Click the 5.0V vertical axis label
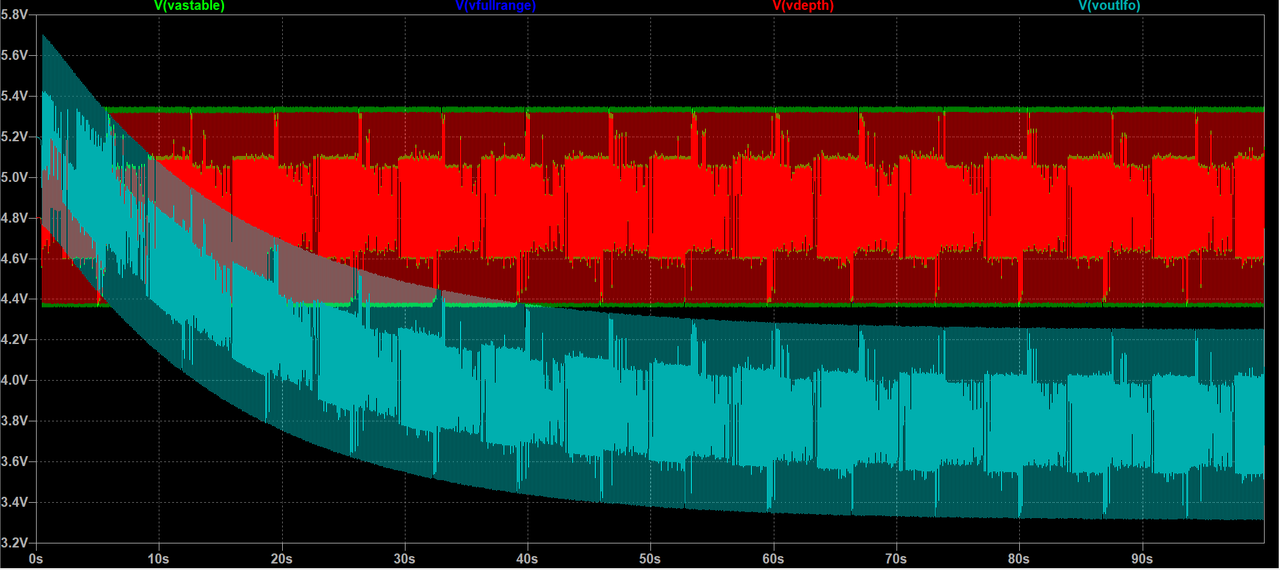The height and width of the screenshot is (570, 1280). pyautogui.click(x=14, y=178)
